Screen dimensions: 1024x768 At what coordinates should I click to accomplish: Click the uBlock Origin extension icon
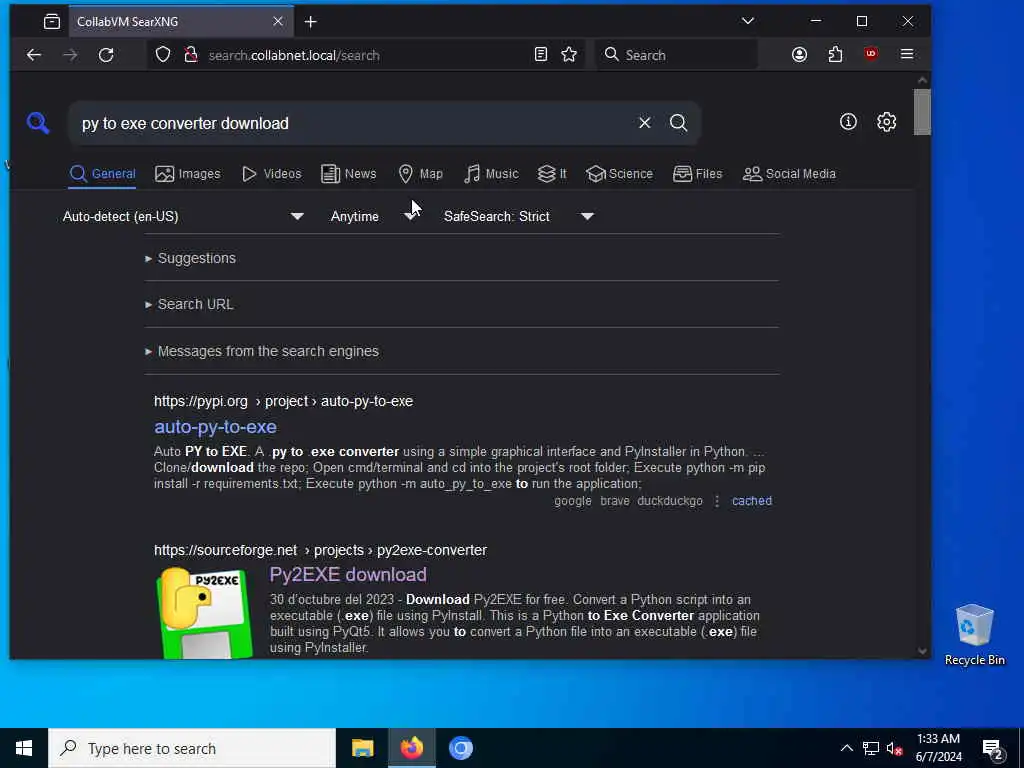(871, 55)
